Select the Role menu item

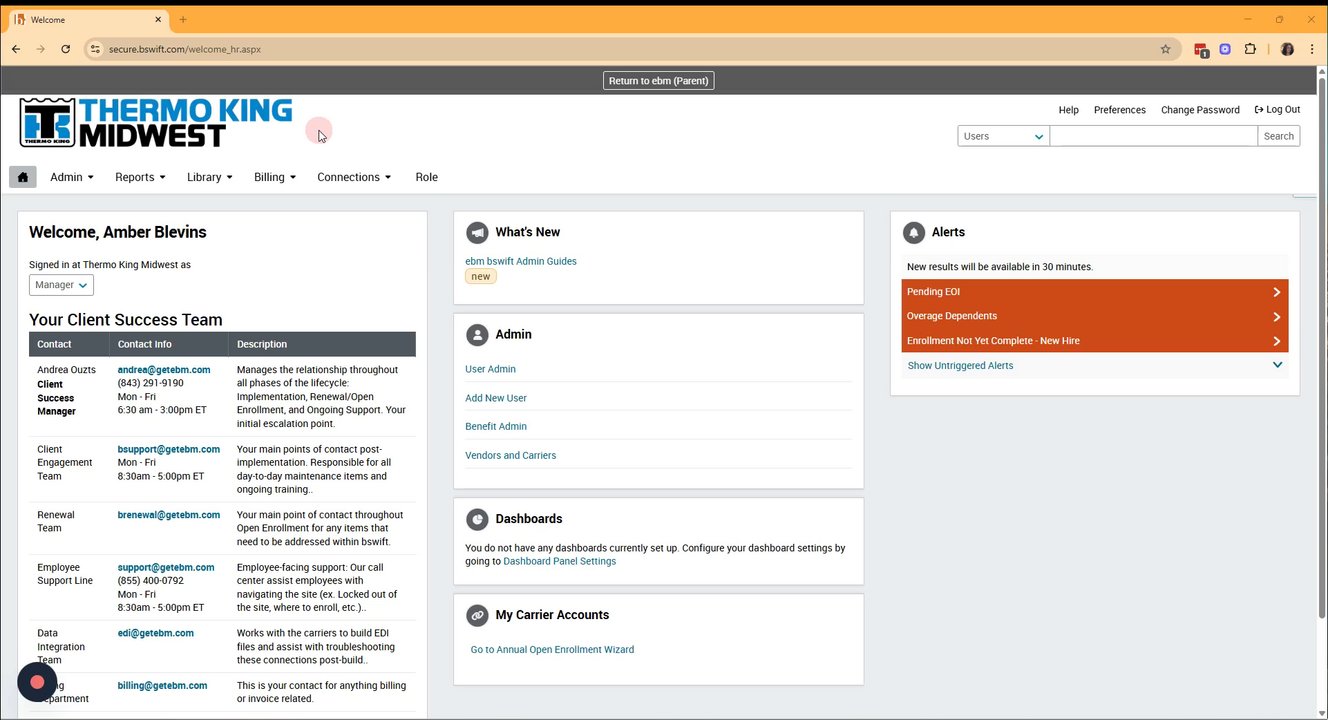(x=427, y=177)
